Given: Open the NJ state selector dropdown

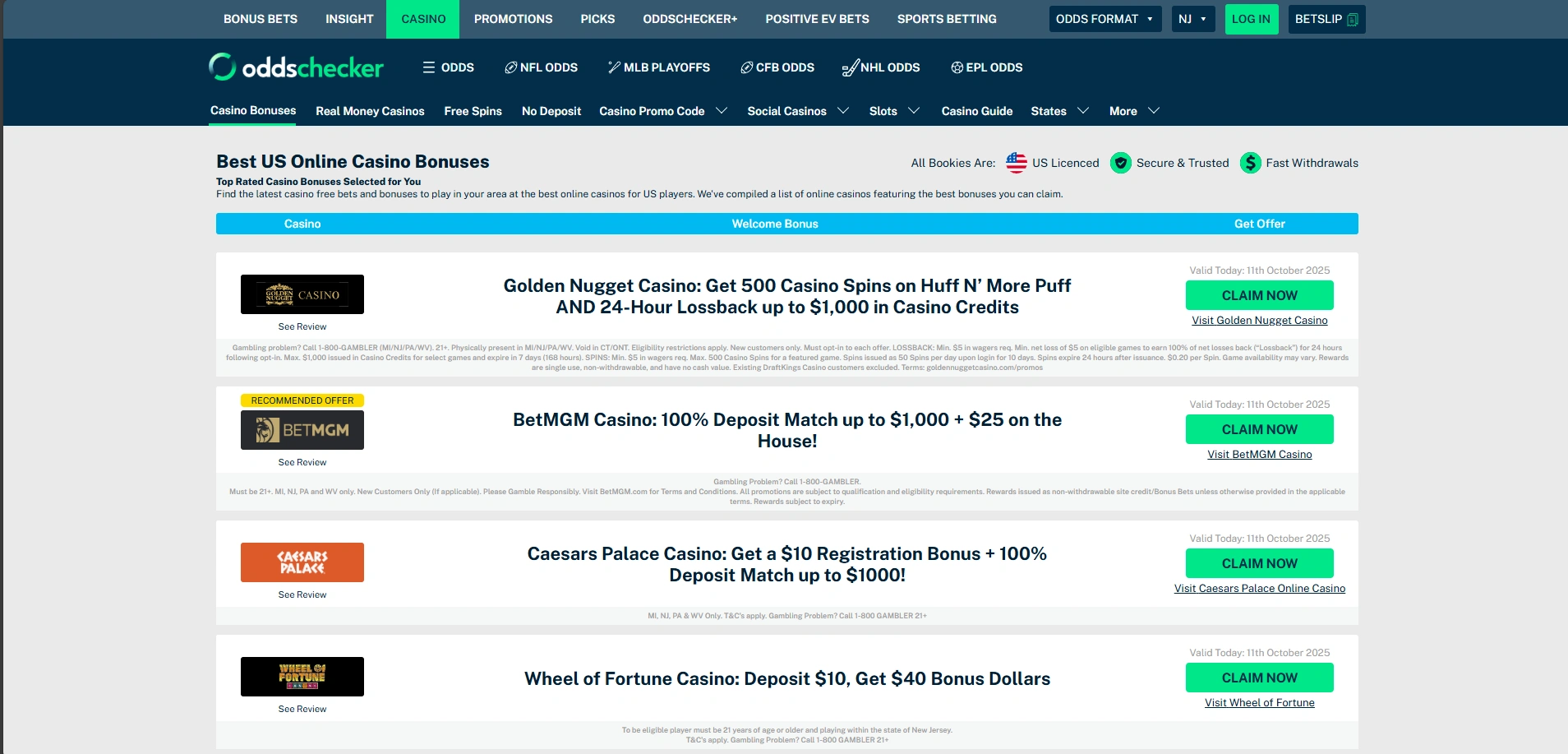Looking at the screenshot, I should [1193, 19].
